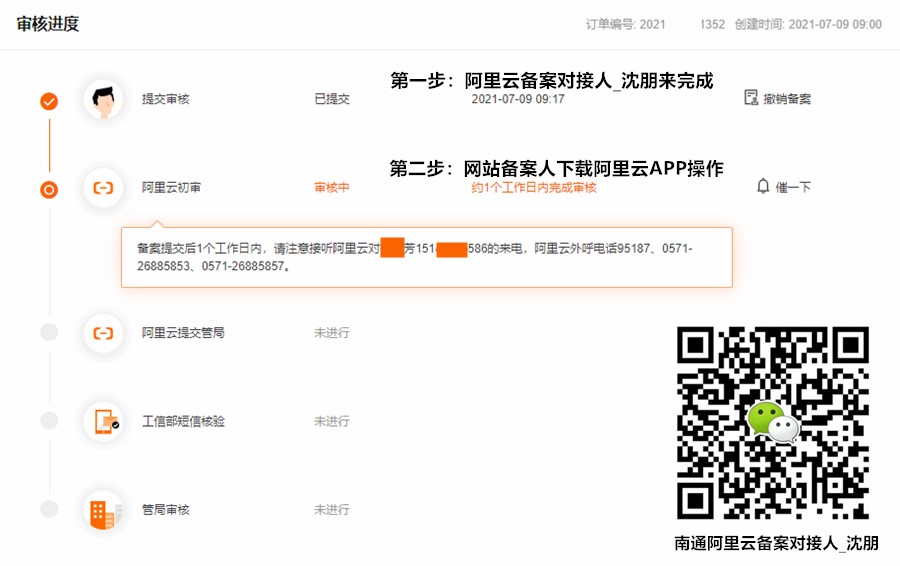This screenshot has width=900, height=566.
Task: Click the 审核中 status text
Action: pos(332,187)
